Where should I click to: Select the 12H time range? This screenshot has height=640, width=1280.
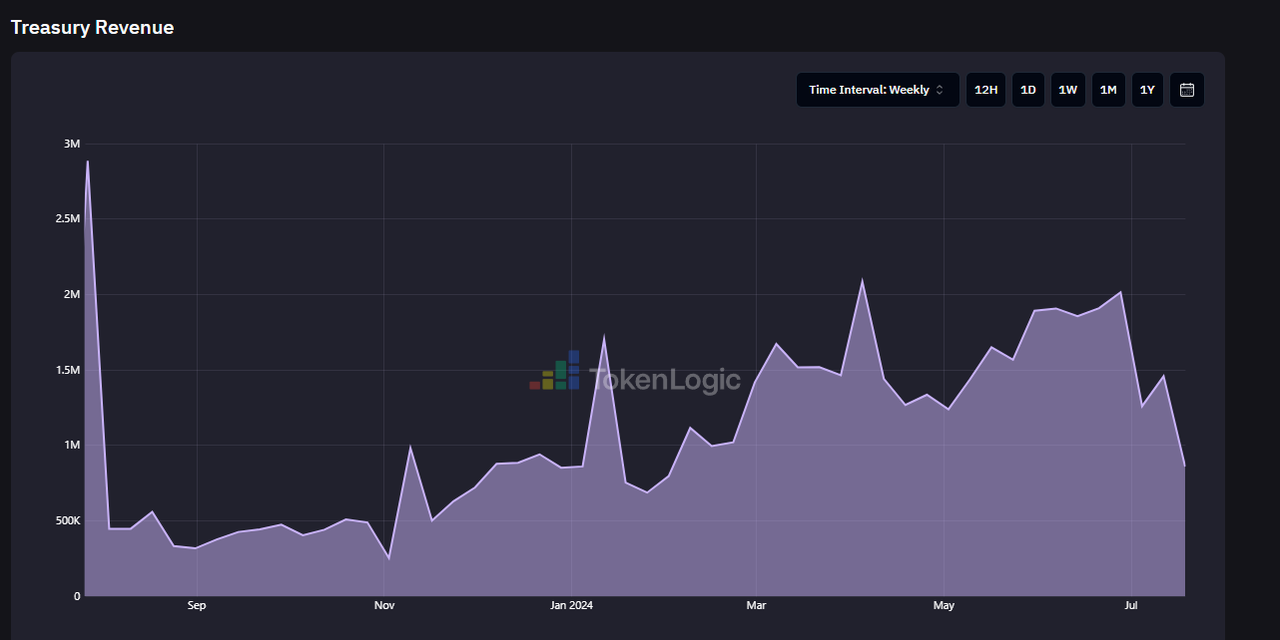986,90
